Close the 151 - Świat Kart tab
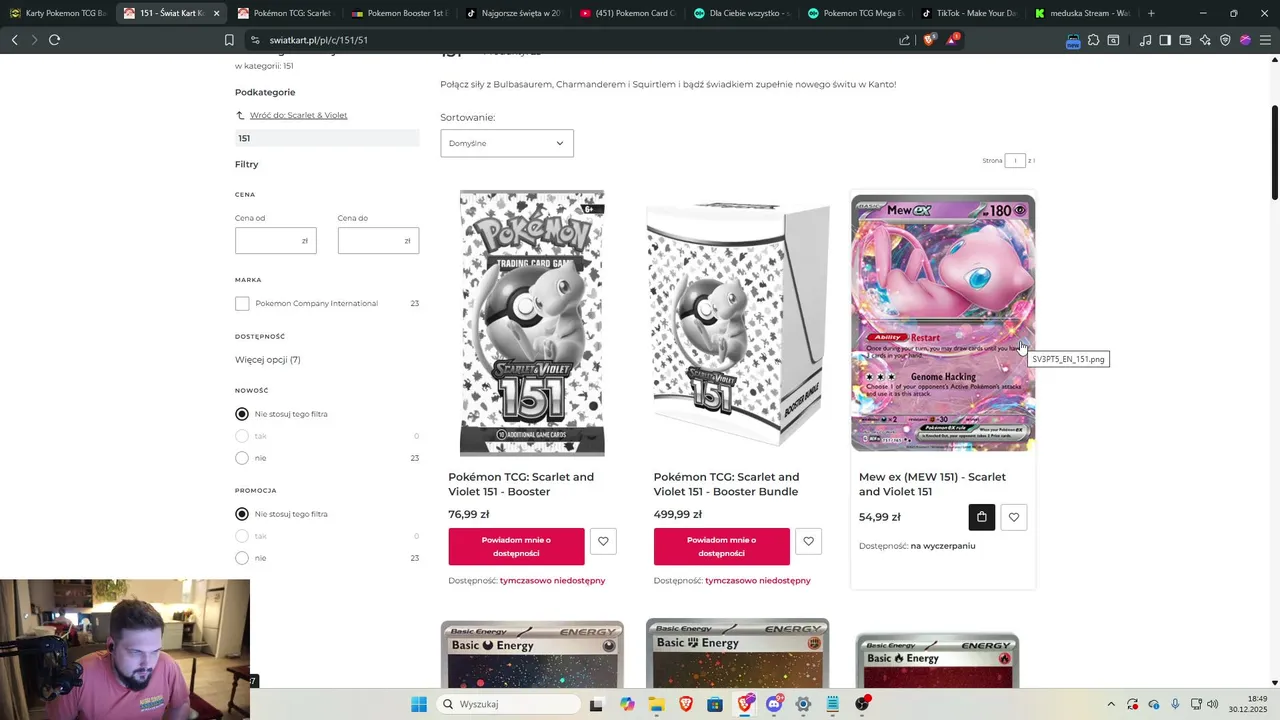Image resolution: width=1280 pixels, height=720 pixels. tap(216, 13)
